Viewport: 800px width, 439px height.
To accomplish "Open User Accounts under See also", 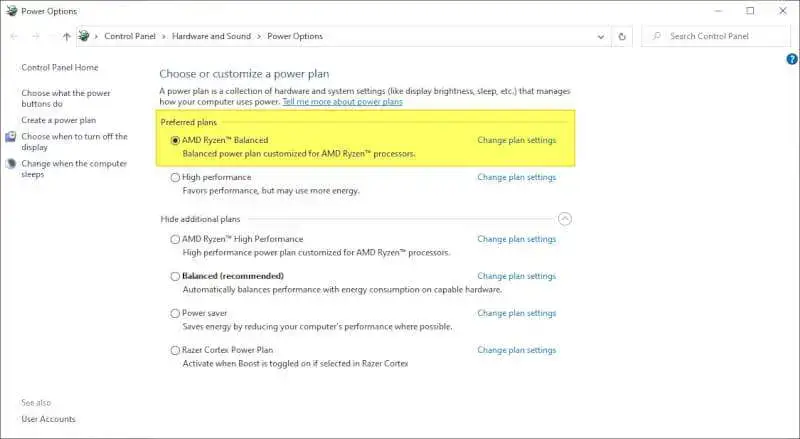I will tap(48, 419).
